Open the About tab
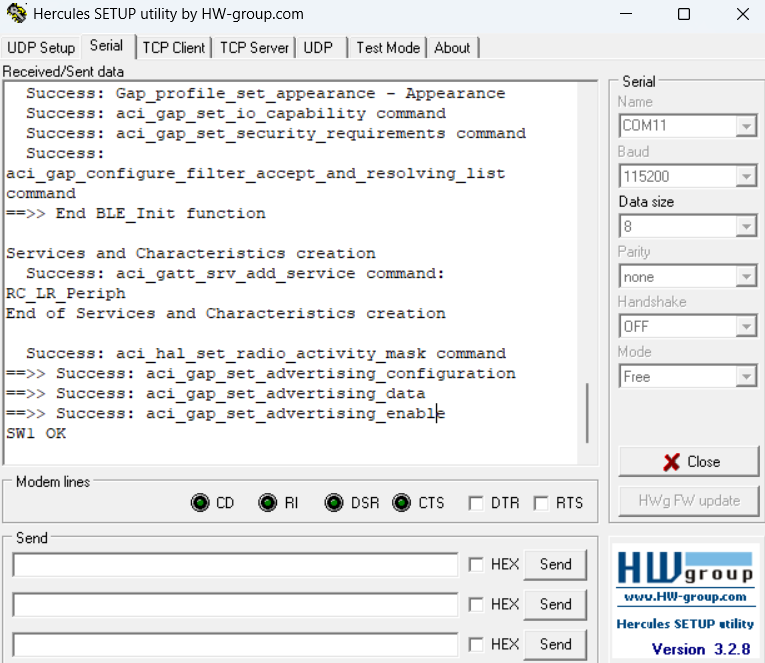The height and width of the screenshot is (663, 765). [x=452, y=48]
